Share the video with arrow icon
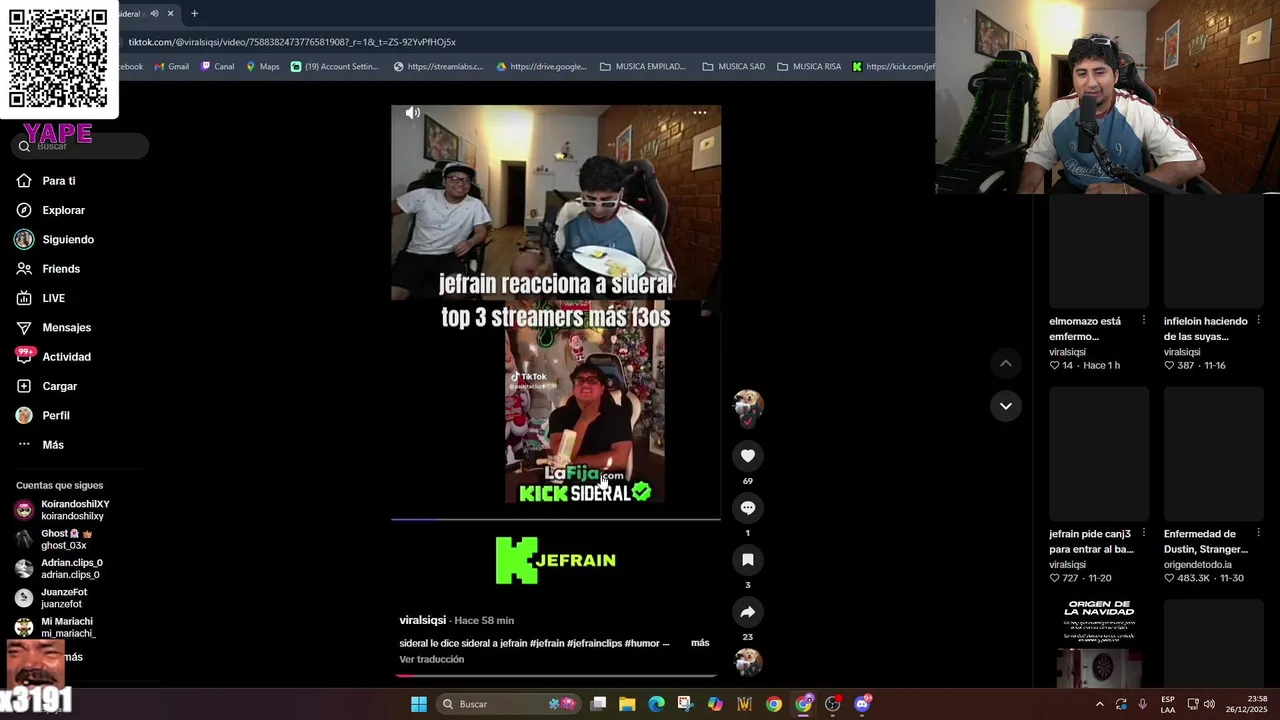This screenshot has width=1280, height=720. (748, 612)
